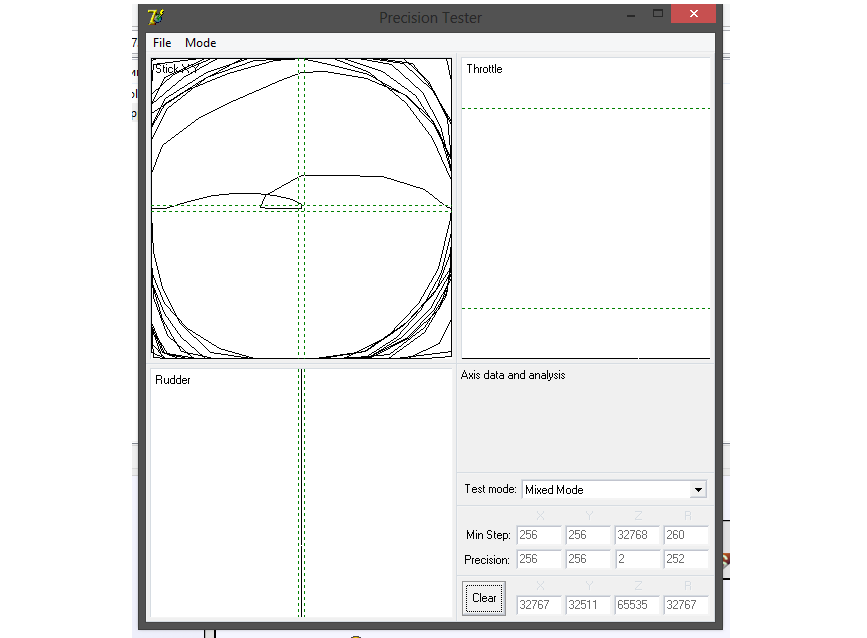Click current Z value field showing 65535
The height and width of the screenshot is (638, 867).
[x=637, y=605]
